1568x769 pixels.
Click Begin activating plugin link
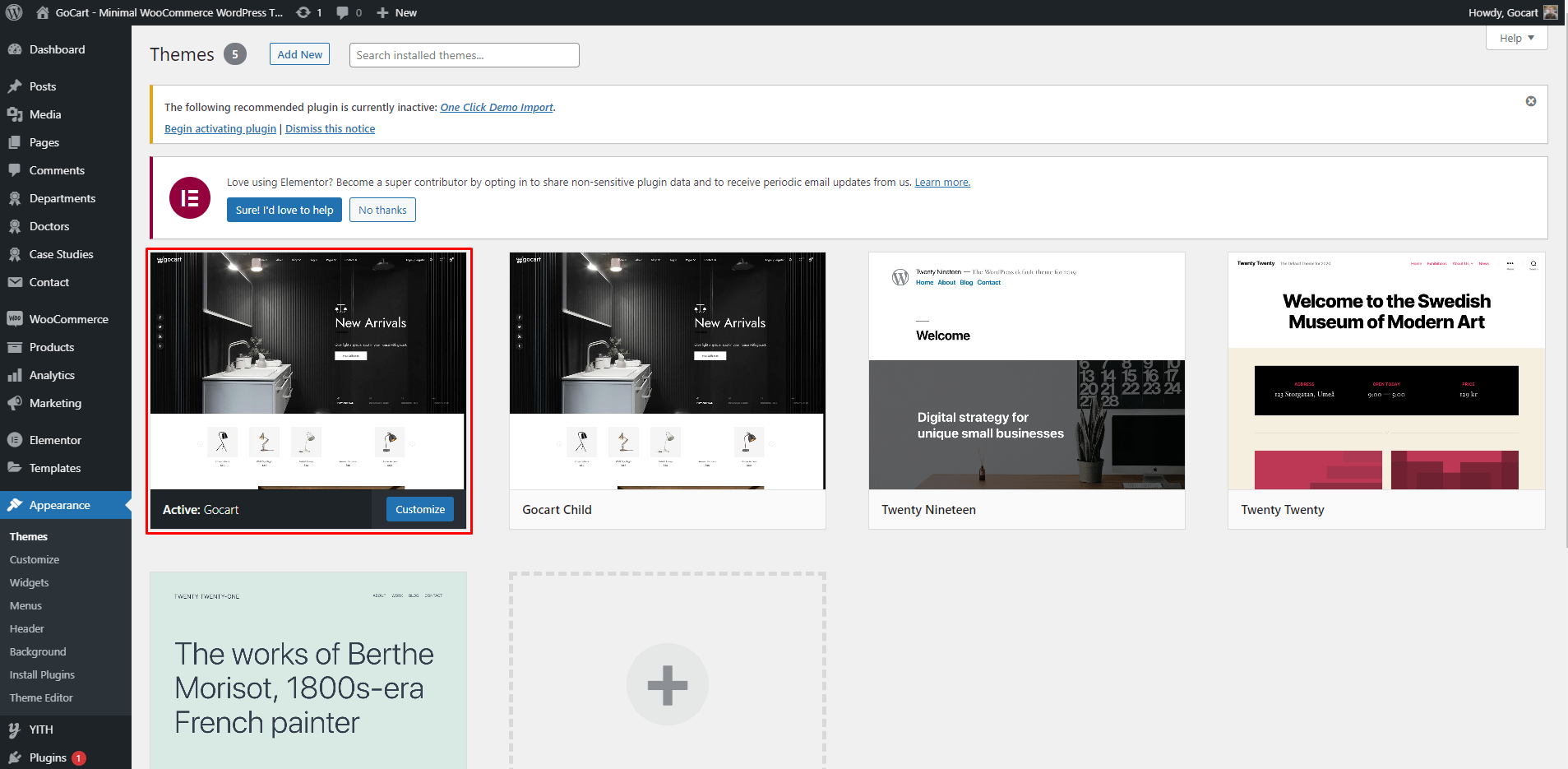[x=220, y=128]
